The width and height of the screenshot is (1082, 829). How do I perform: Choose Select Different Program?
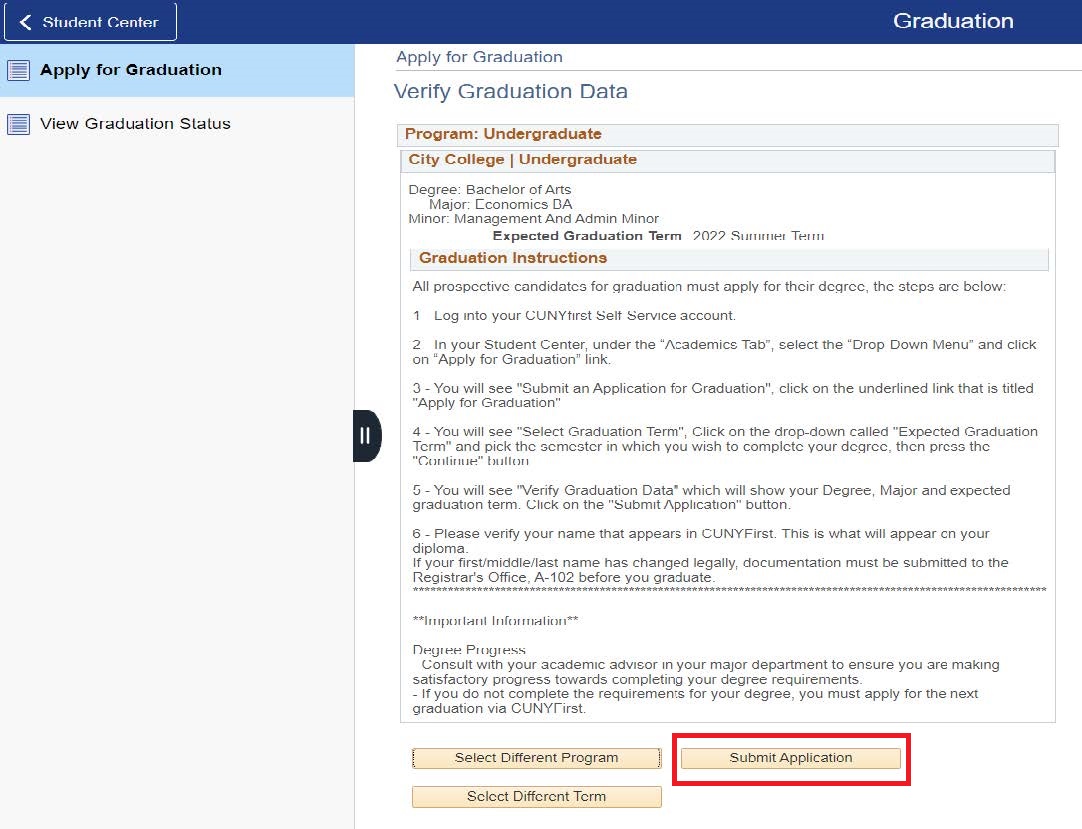536,758
